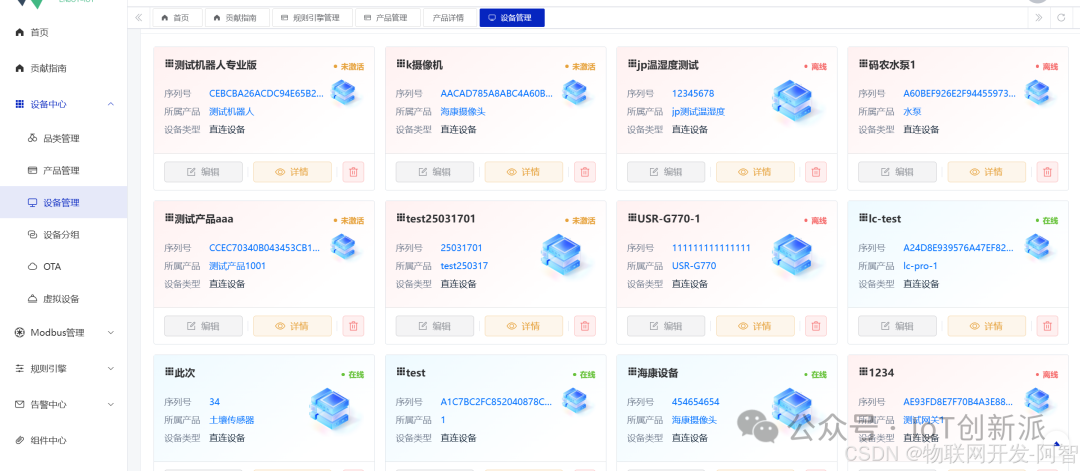Collapse the 设备中心 menu chevron
The image size is (1080, 471).
click(x=111, y=104)
